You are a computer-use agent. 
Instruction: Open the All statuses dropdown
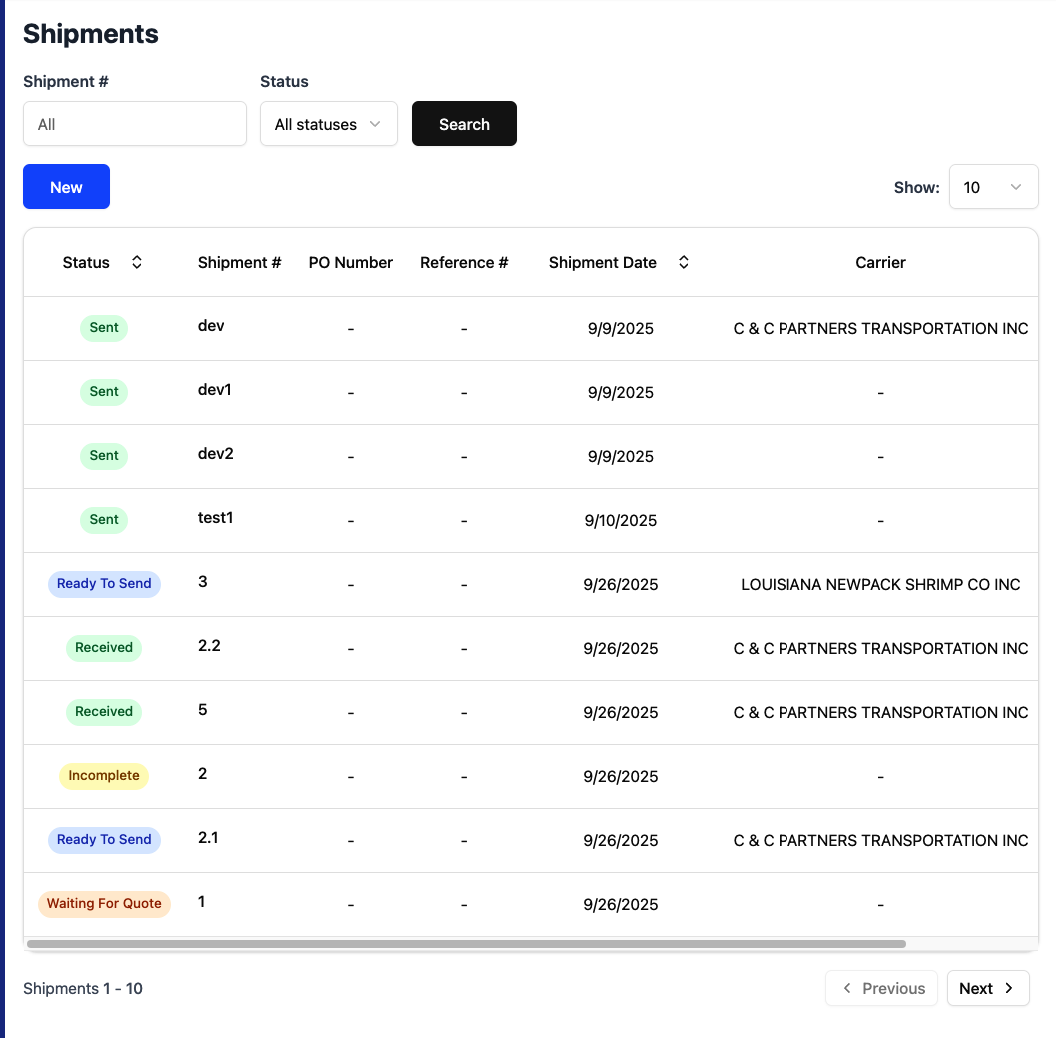(x=329, y=124)
